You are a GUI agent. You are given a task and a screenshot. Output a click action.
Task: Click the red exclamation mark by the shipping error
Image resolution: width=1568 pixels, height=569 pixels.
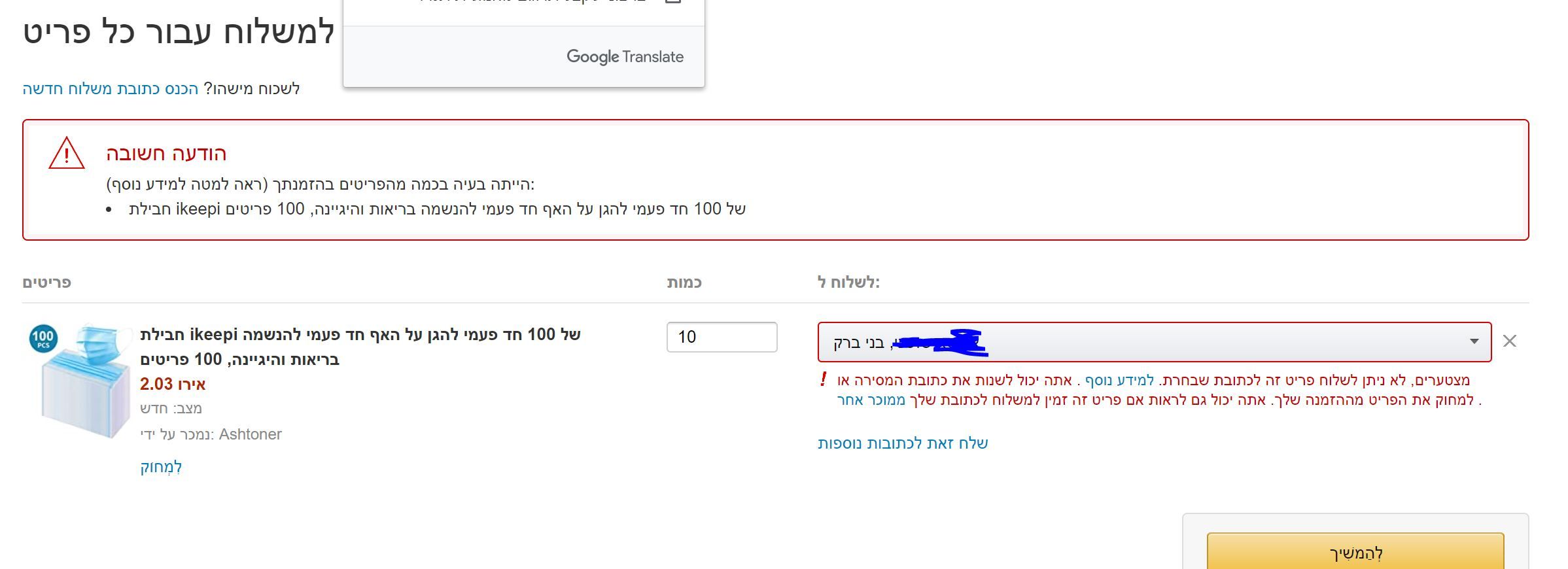coord(824,379)
